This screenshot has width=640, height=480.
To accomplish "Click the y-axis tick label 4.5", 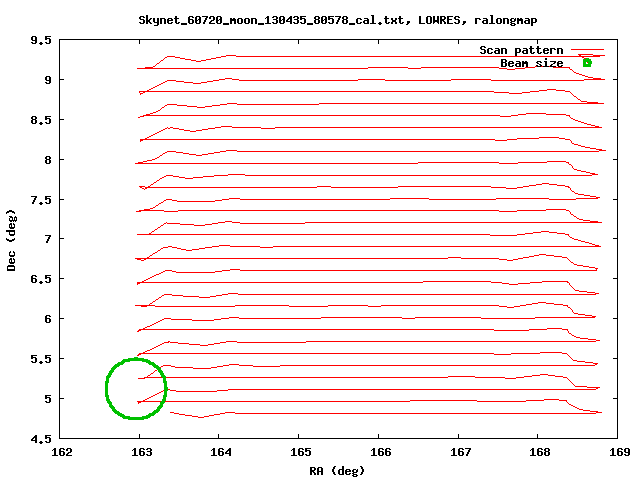I will (41, 439).
